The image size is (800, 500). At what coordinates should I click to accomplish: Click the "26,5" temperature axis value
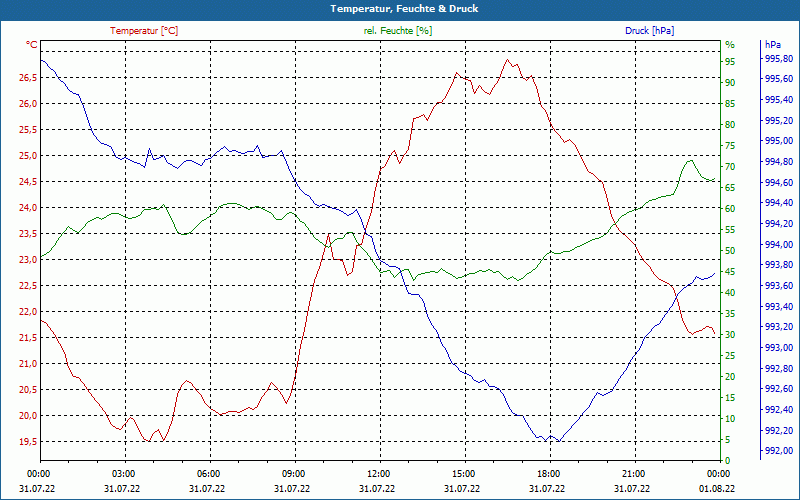(x=28, y=78)
